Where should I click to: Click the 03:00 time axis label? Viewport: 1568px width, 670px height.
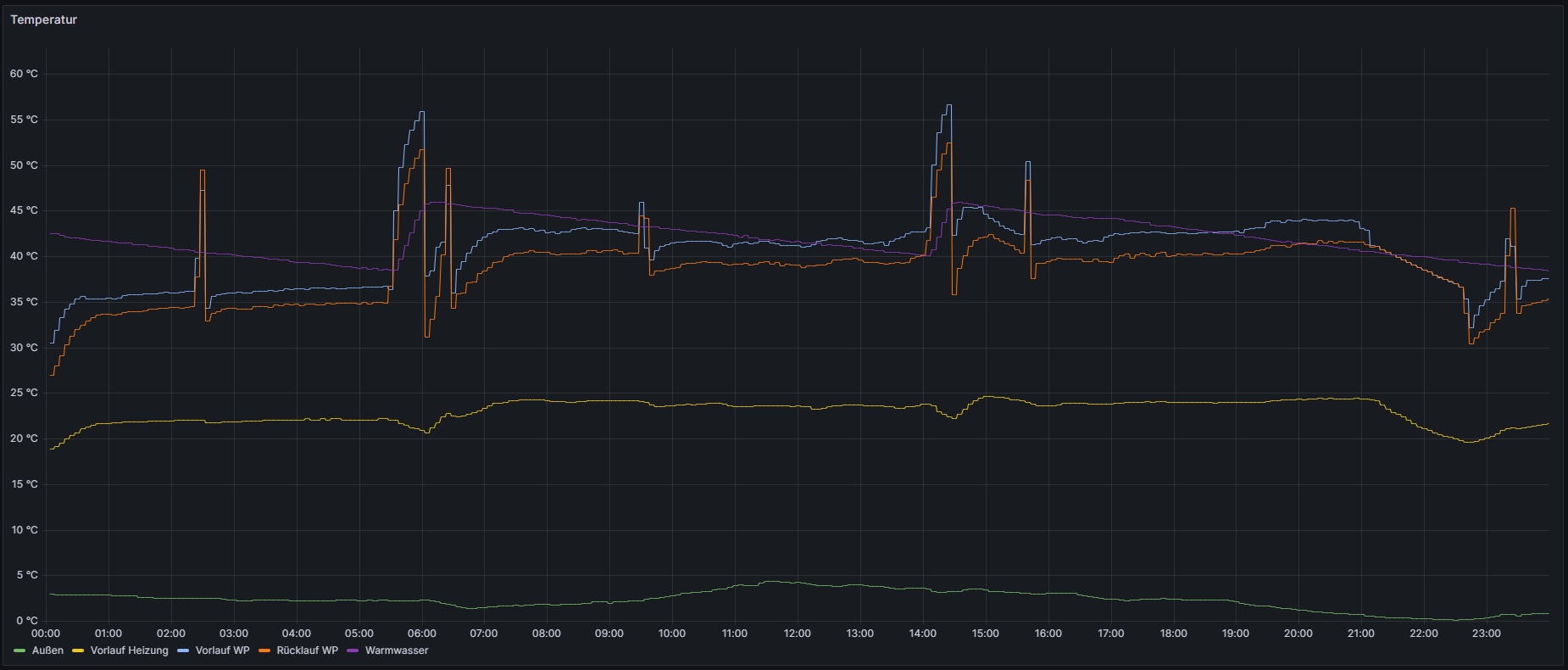click(234, 634)
